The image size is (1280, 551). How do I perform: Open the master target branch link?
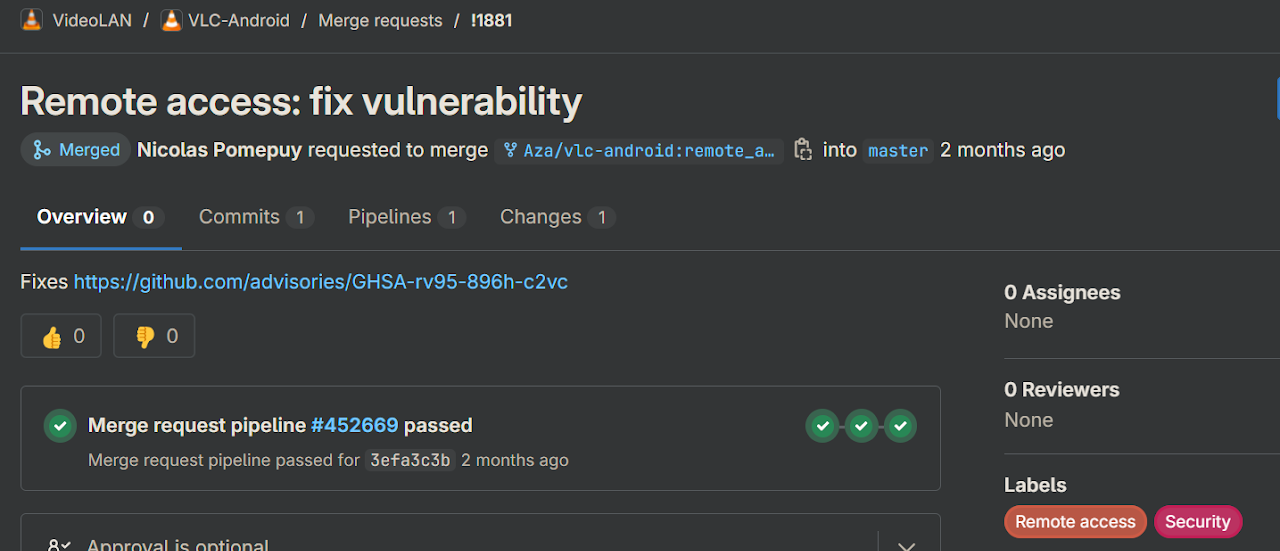(898, 151)
